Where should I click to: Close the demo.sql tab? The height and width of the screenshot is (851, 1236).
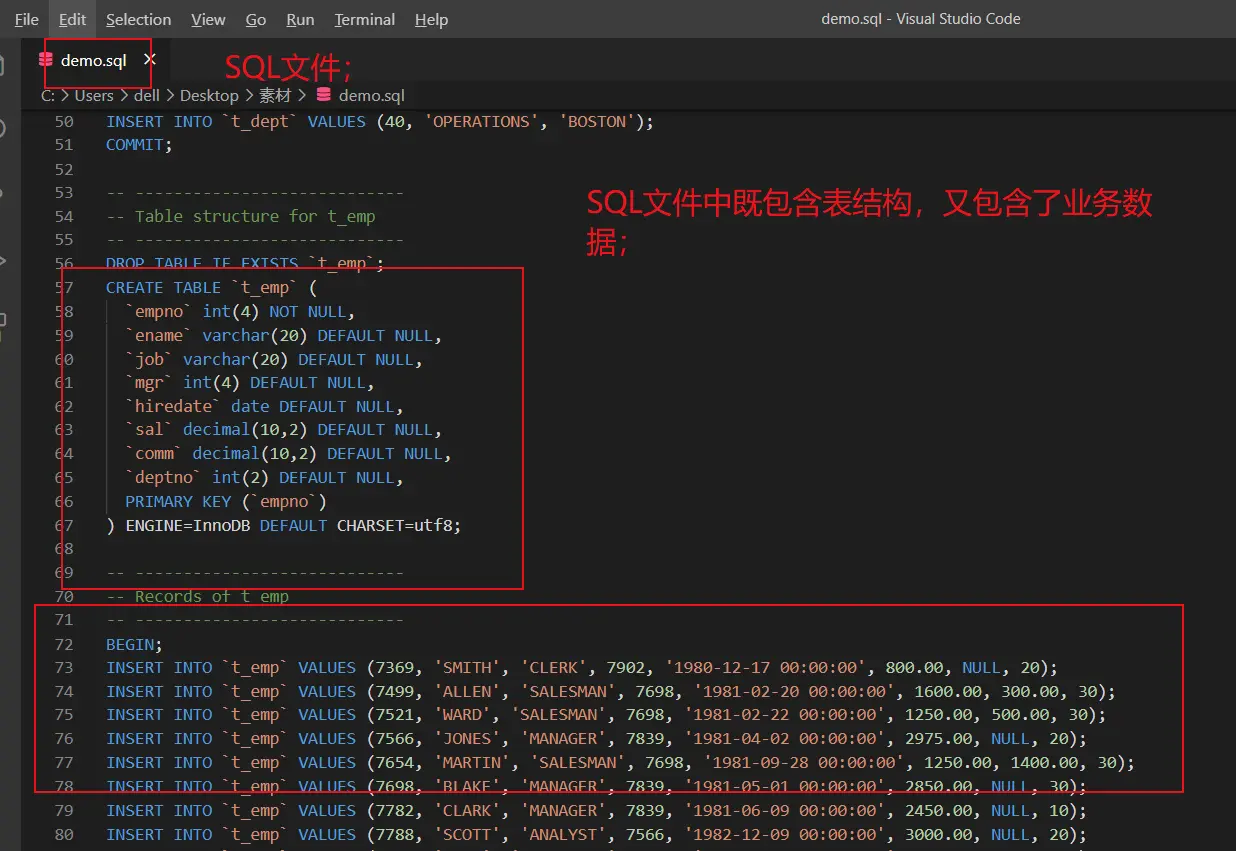click(149, 60)
